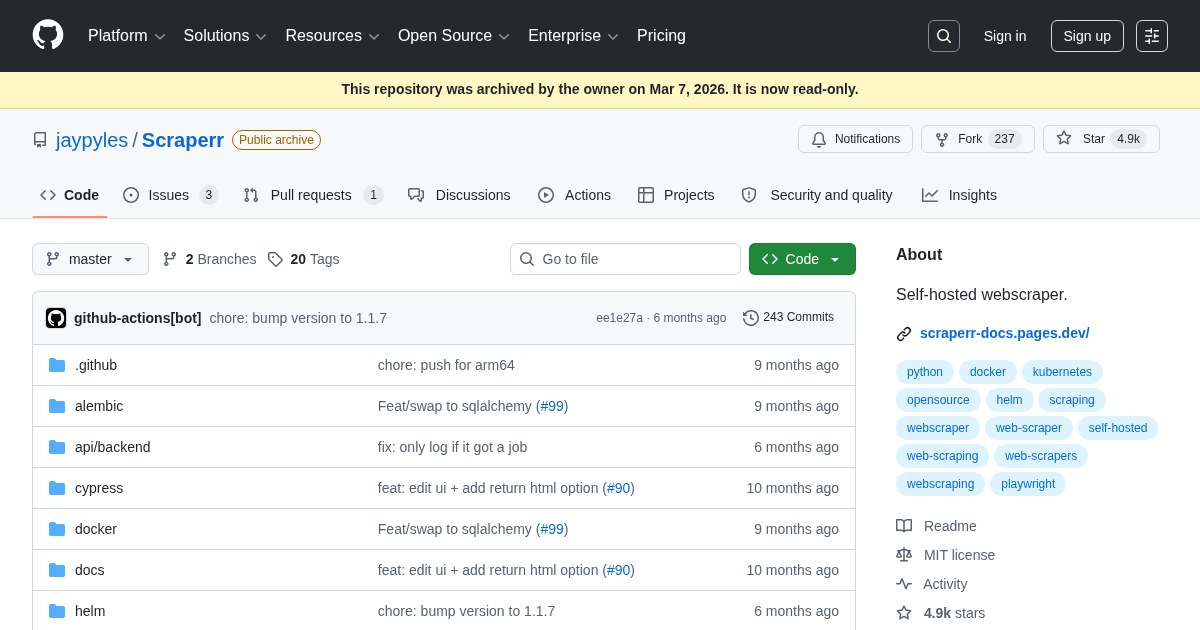Click the helm folder icon
Viewport: 1200px width, 630px height.
[x=57, y=611]
